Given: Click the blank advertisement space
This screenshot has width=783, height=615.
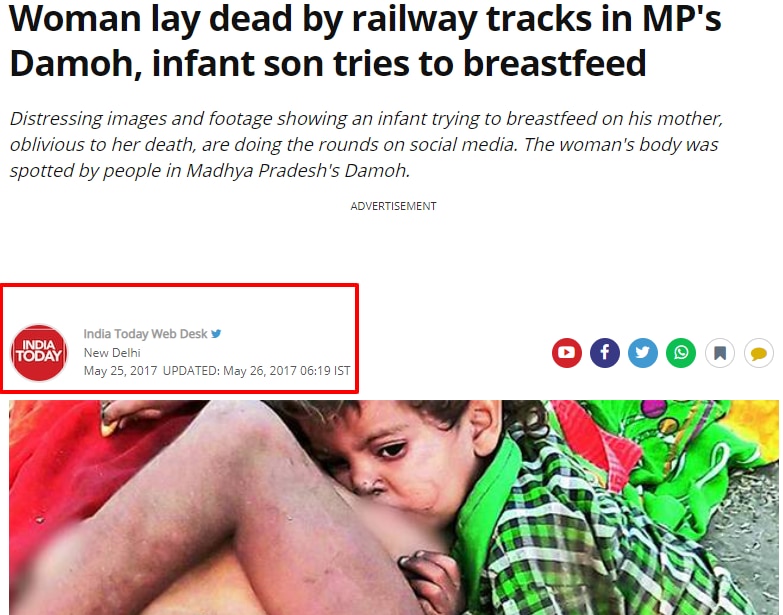Looking at the screenshot, I should coord(393,245).
